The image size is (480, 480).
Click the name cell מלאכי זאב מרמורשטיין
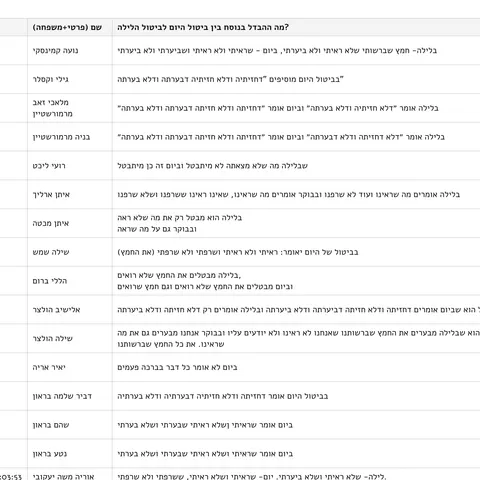[70, 108]
